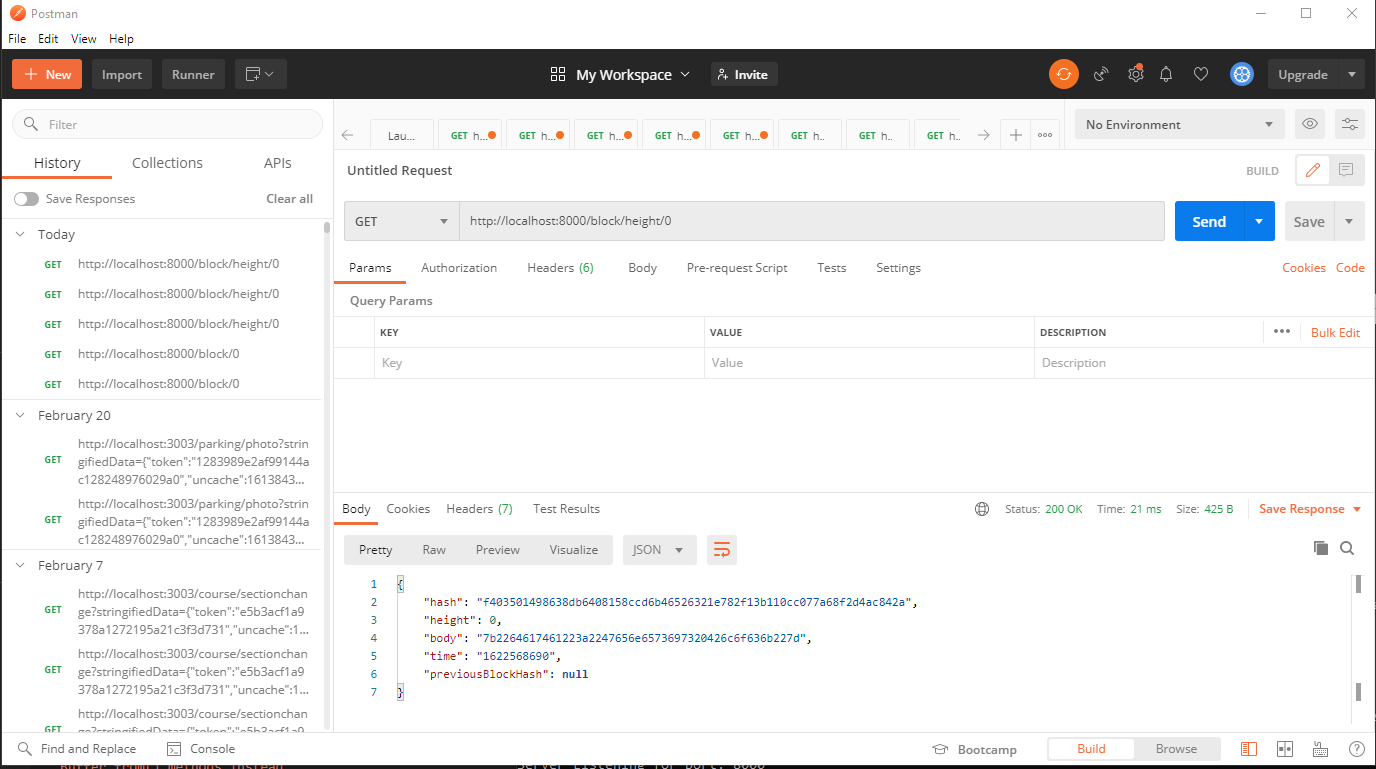1376x769 pixels.
Task: Click the heart icon in header
Action: 1201,74
